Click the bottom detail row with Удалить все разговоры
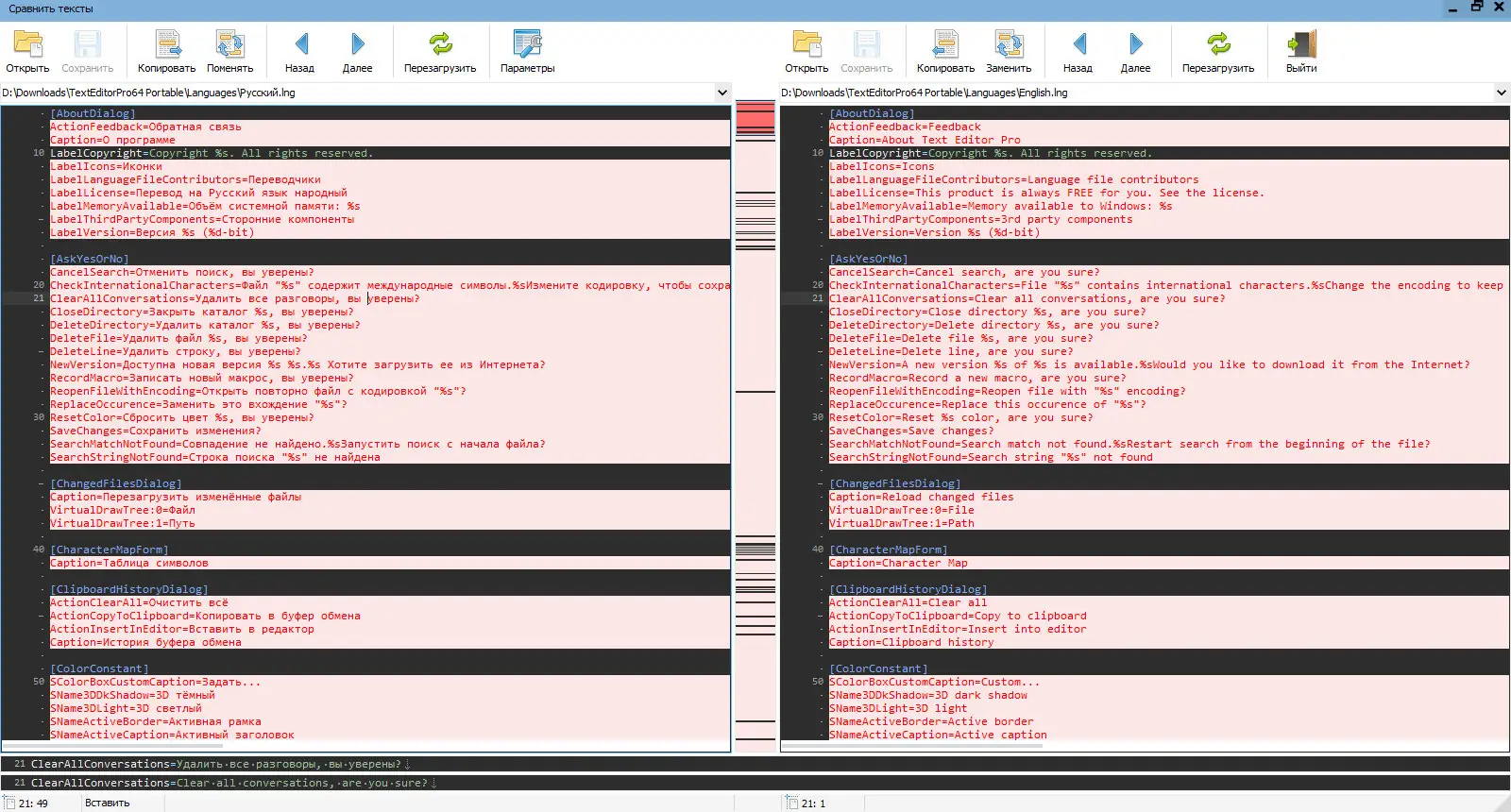1511x812 pixels. 755,764
